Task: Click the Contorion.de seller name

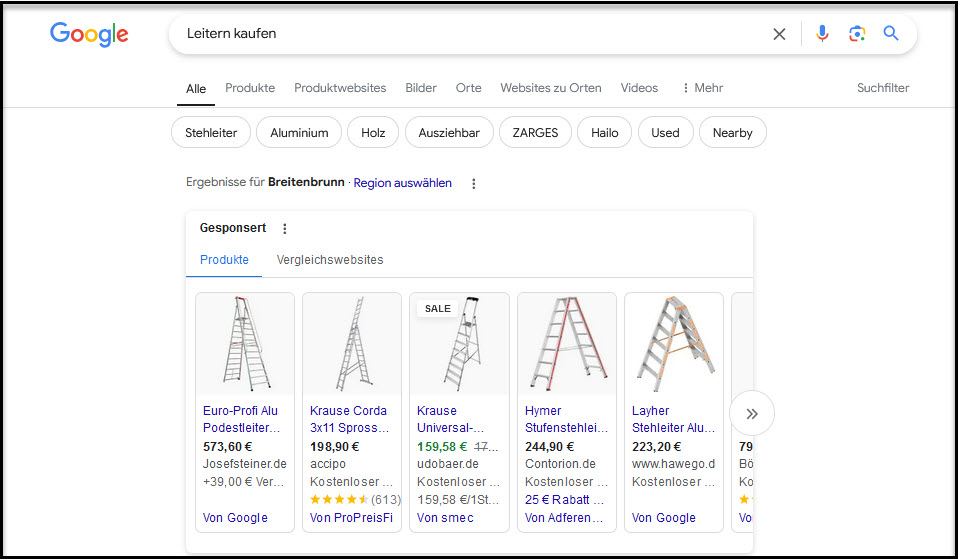Action: point(560,464)
